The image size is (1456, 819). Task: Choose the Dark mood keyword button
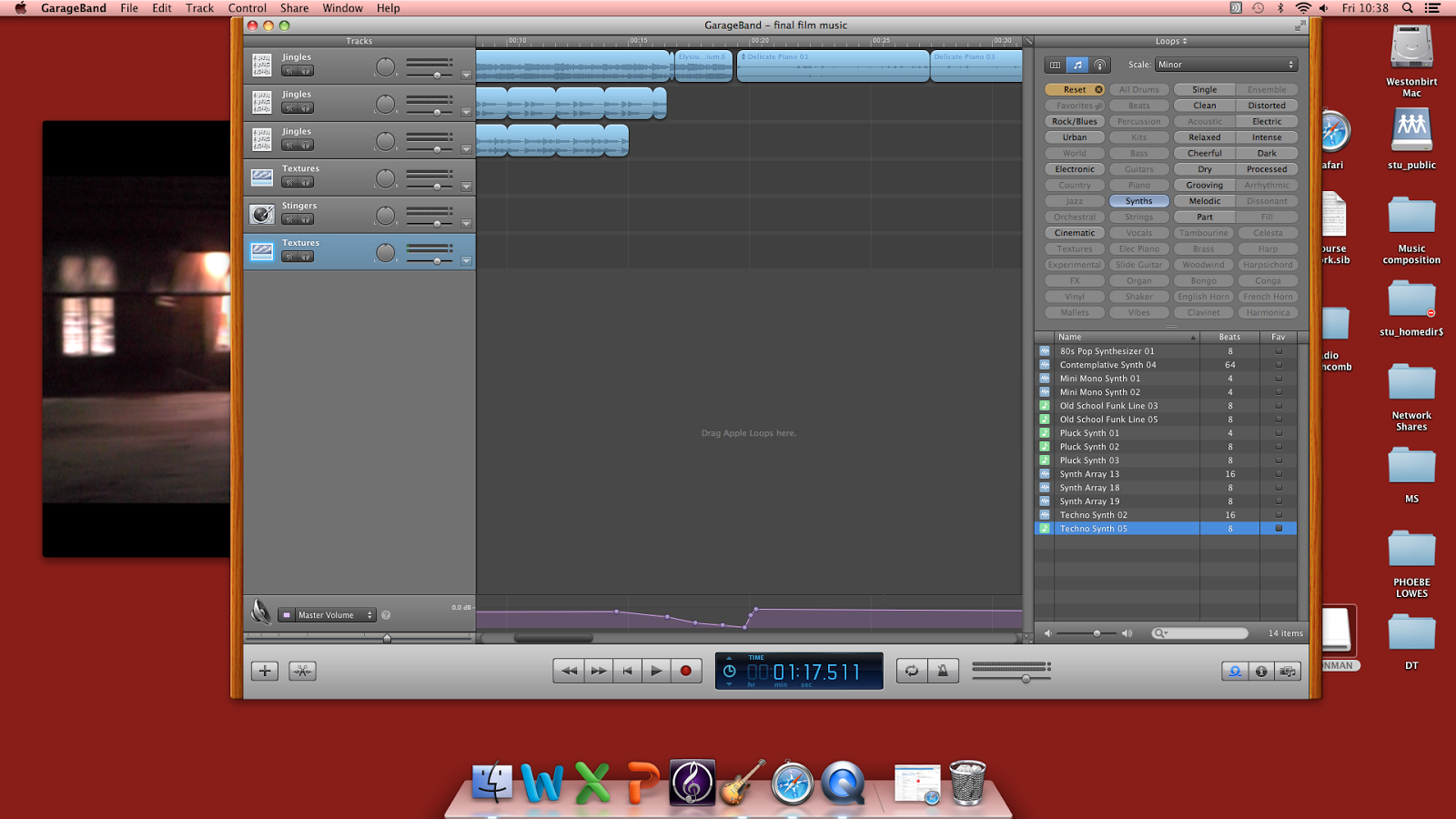(x=1267, y=154)
